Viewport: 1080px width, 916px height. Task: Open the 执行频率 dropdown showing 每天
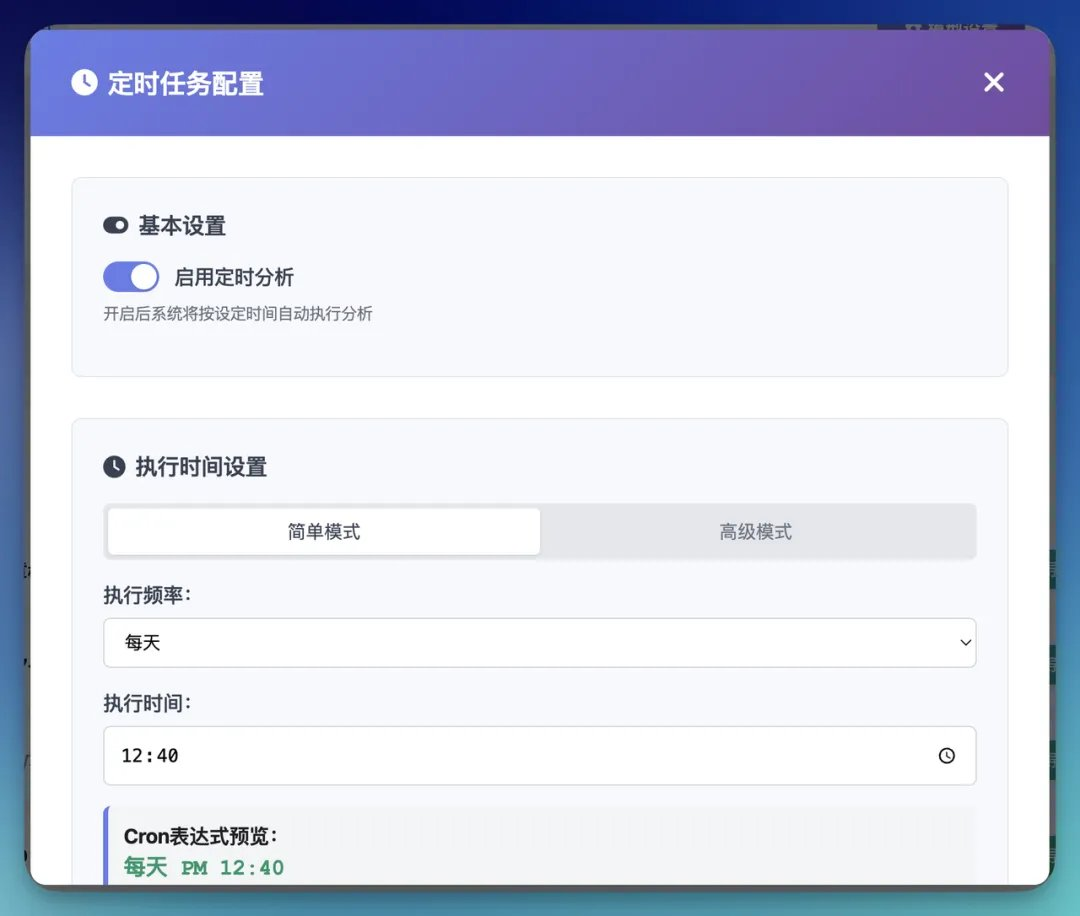point(540,643)
